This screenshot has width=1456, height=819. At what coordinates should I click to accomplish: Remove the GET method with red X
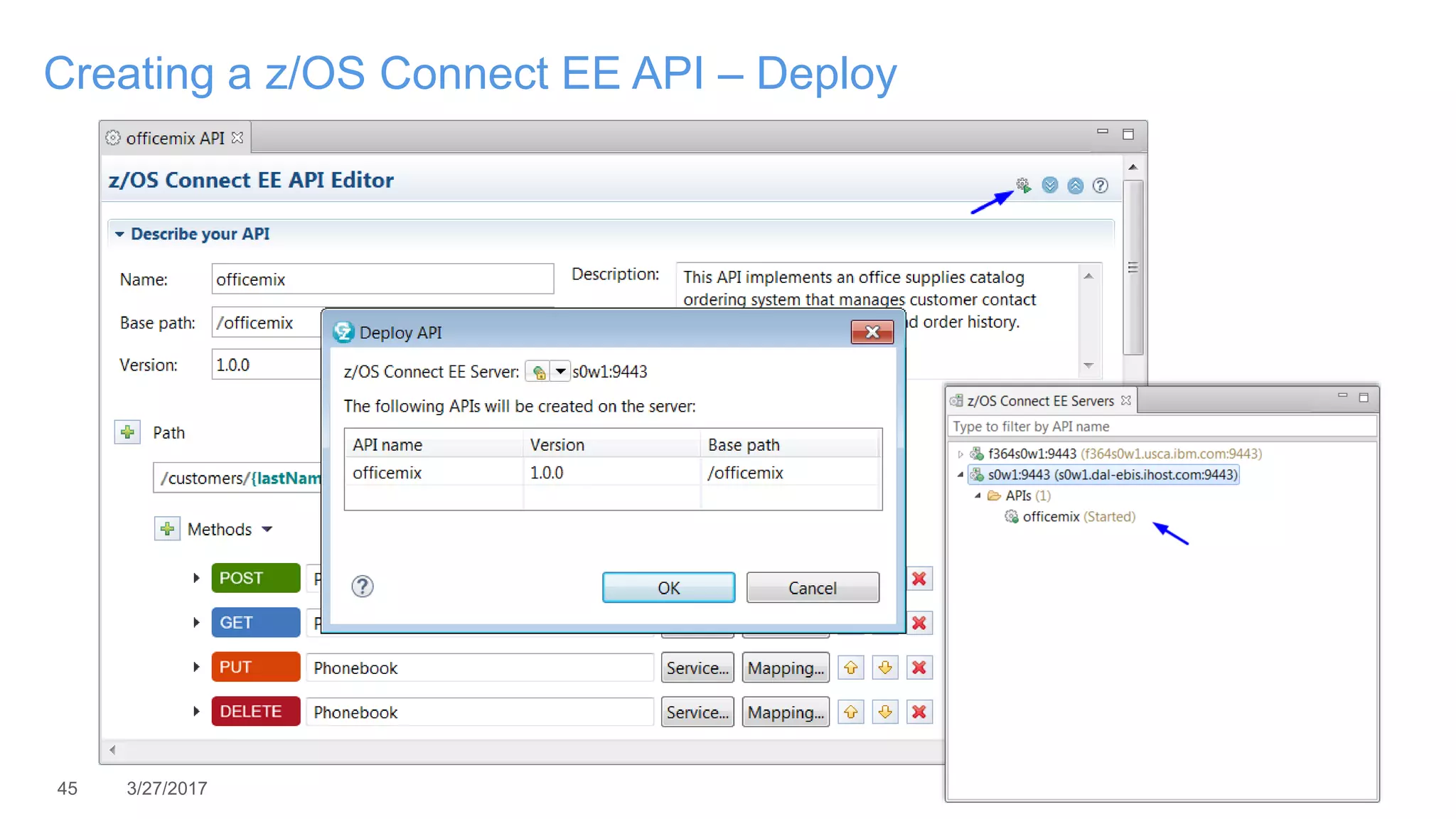click(919, 623)
